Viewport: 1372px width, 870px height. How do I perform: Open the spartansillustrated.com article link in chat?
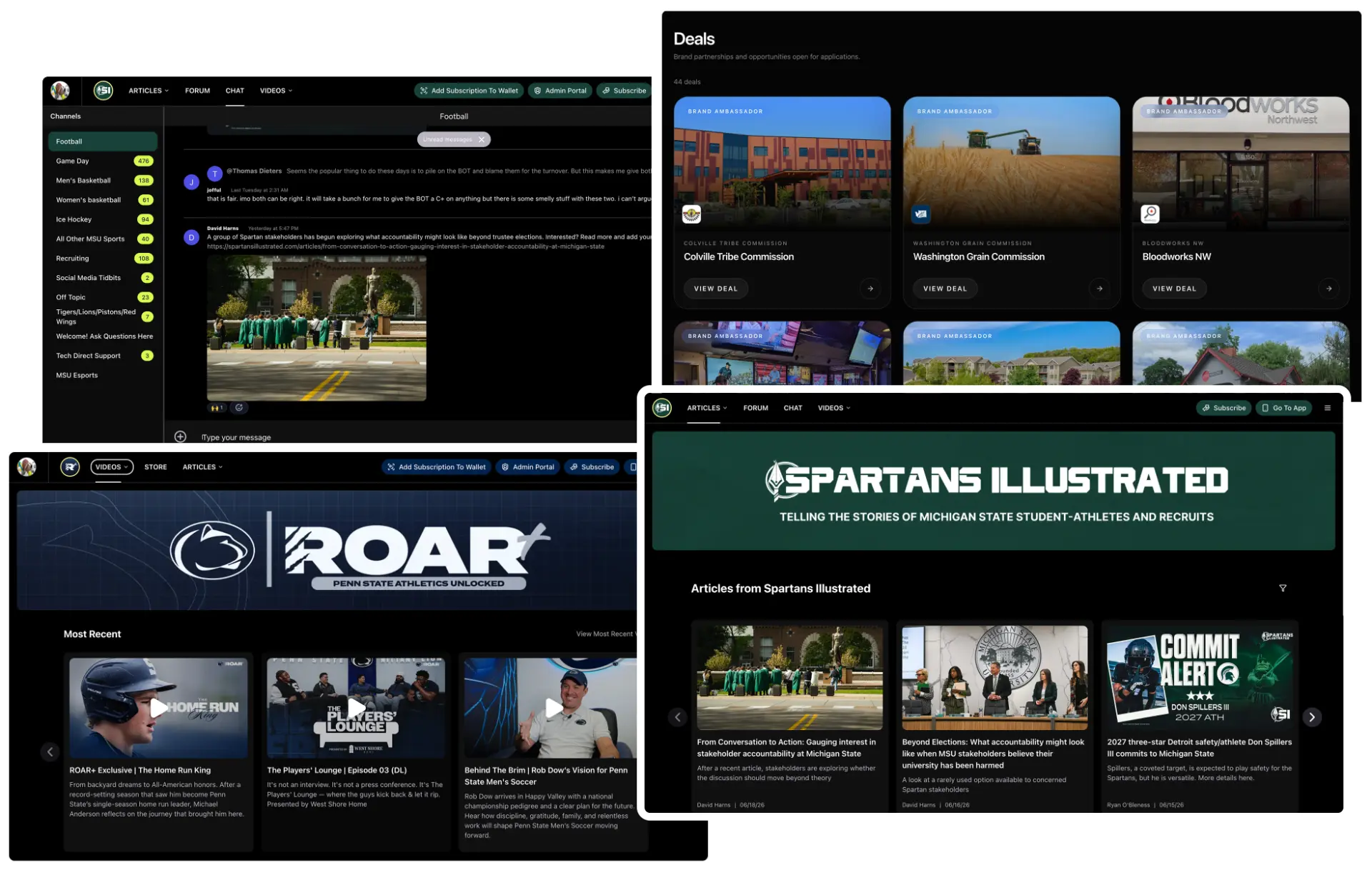point(406,246)
